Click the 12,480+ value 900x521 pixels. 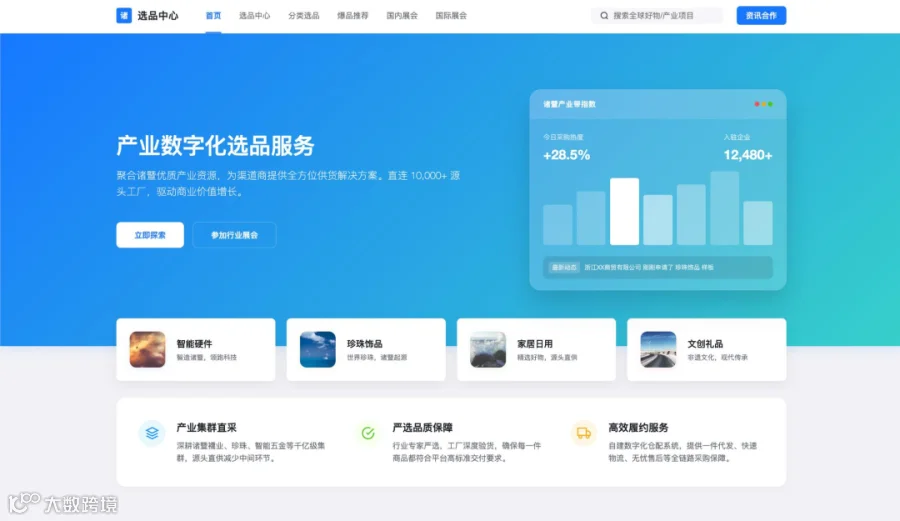(x=748, y=155)
